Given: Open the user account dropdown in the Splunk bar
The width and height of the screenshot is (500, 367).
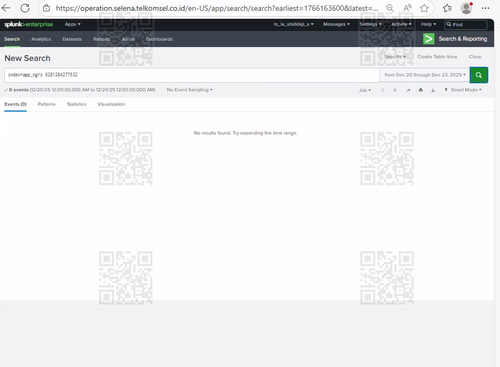Looking at the screenshot, I should click(x=293, y=24).
